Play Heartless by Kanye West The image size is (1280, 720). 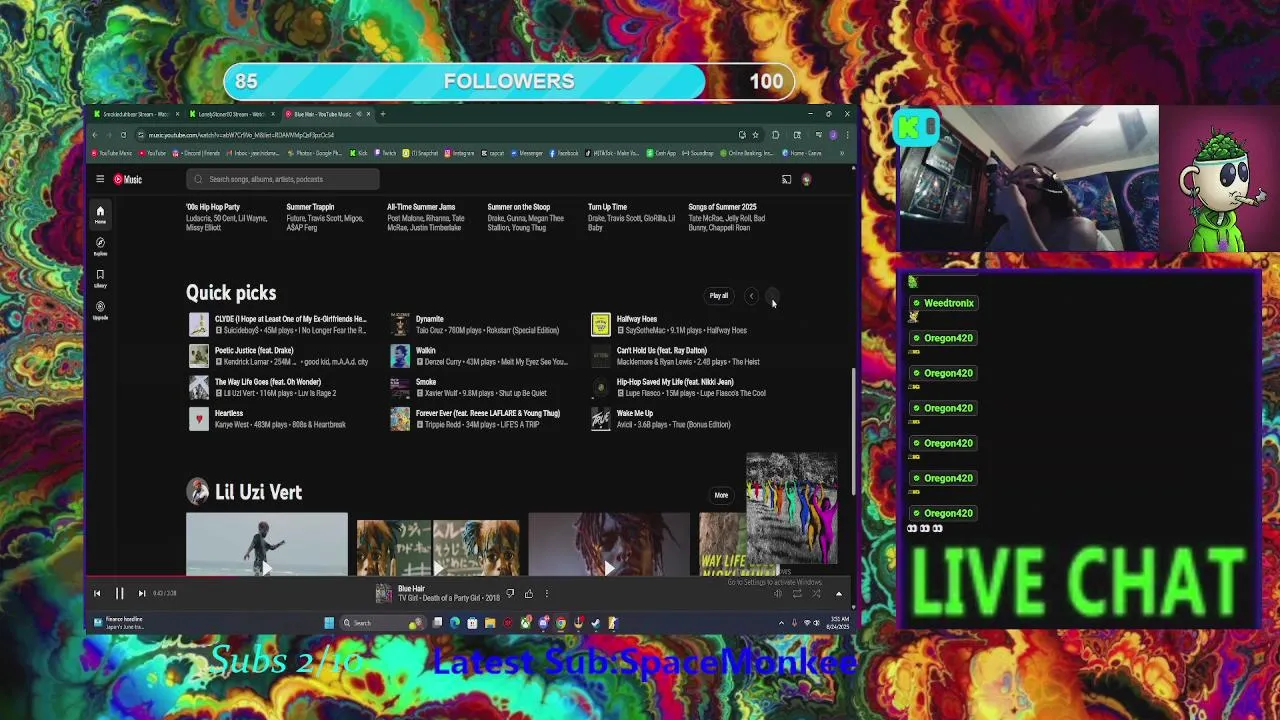tap(229, 413)
